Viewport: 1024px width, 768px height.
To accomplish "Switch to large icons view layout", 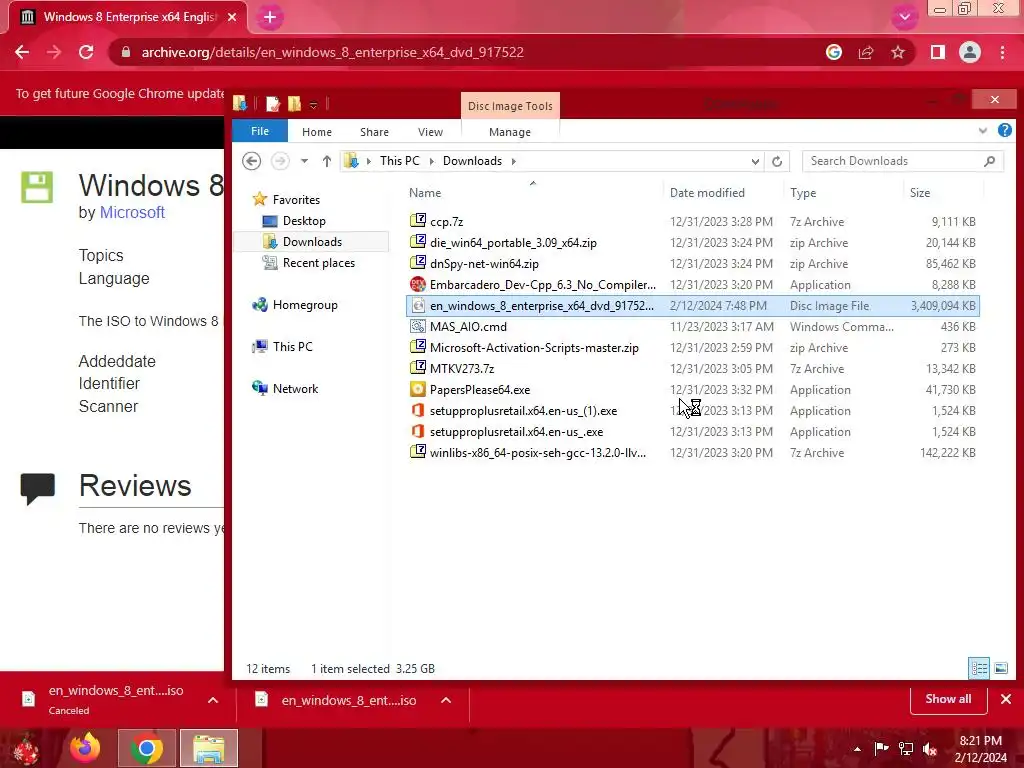I will pos(1000,668).
